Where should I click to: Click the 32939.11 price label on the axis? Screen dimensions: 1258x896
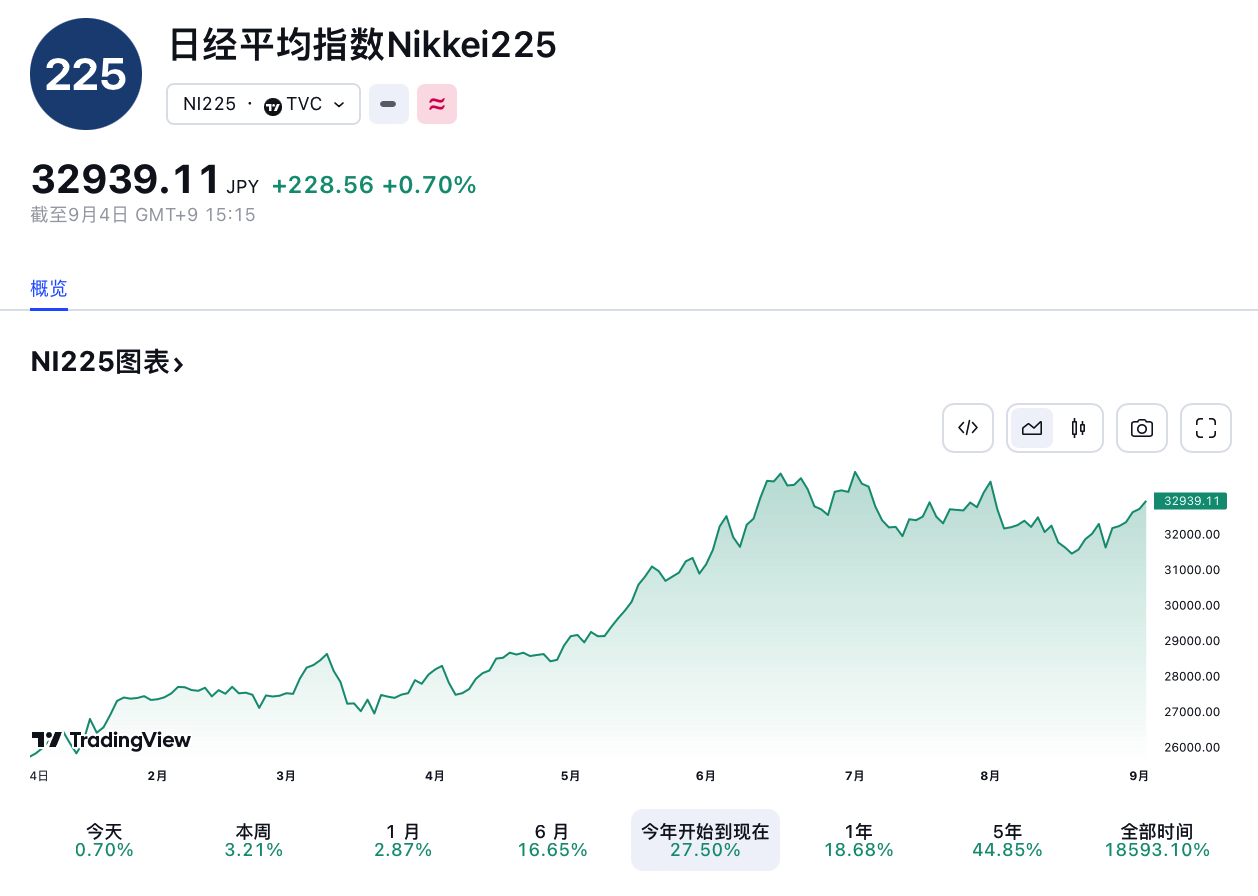(1190, 501)
